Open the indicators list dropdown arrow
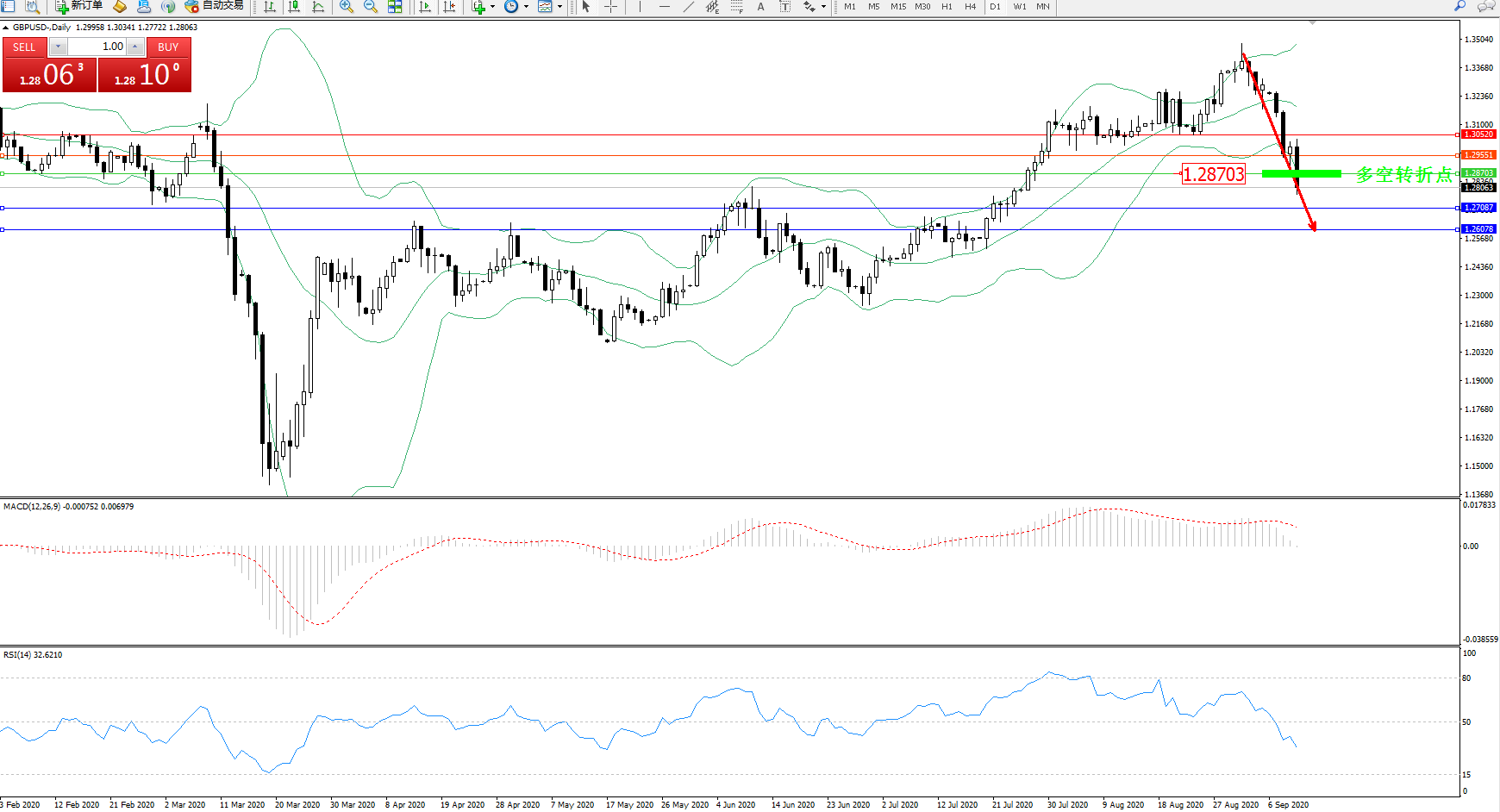The height and width of the screenshot is (812, 1500). click(x=492, y=7)
